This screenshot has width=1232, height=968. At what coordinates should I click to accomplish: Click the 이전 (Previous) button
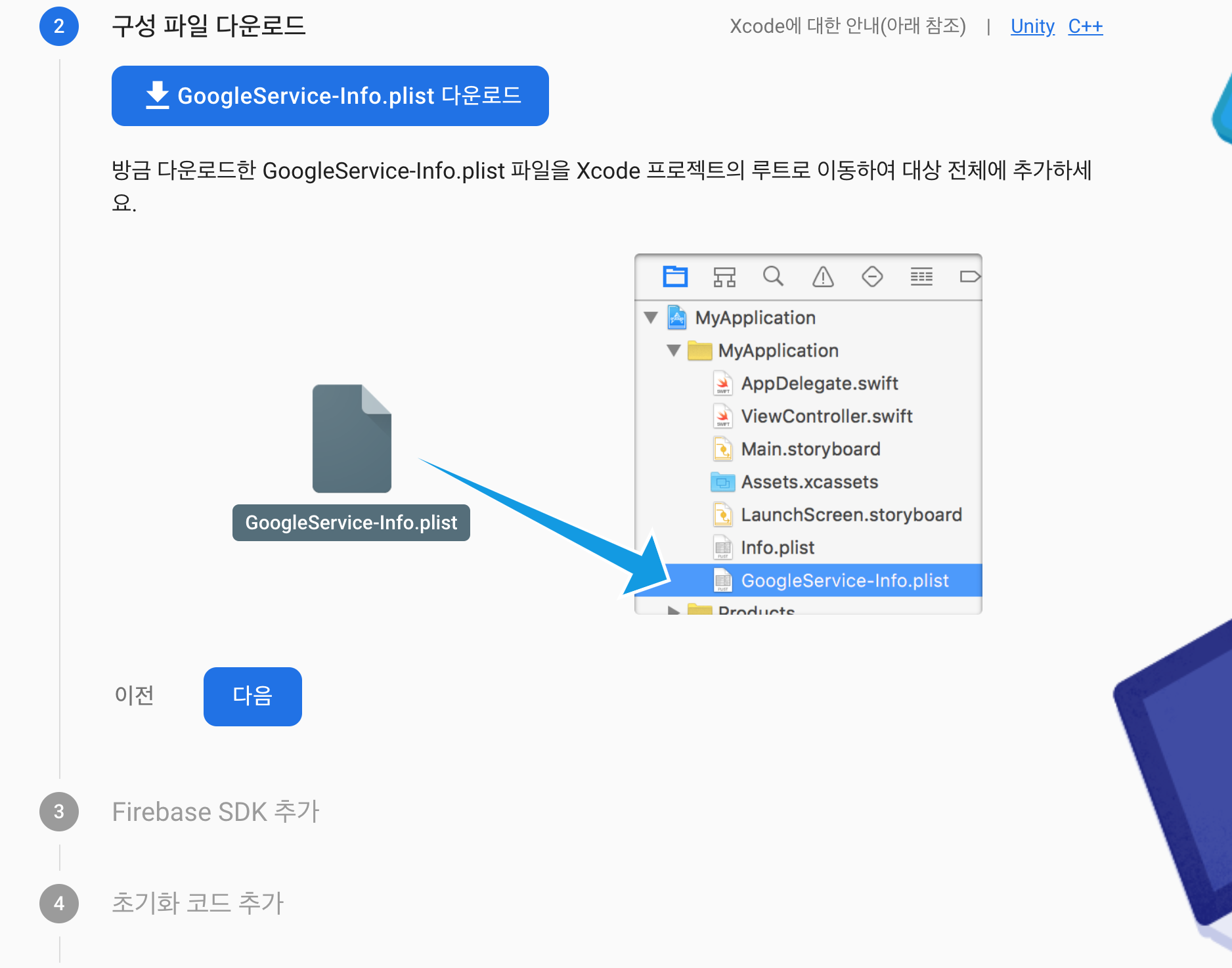pyautogui.click(x=135, y=695)
